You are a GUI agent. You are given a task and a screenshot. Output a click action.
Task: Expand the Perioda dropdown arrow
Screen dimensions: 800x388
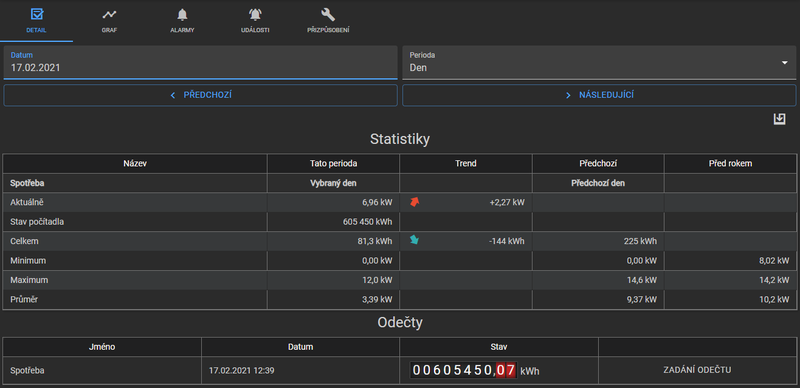point(785,62)
